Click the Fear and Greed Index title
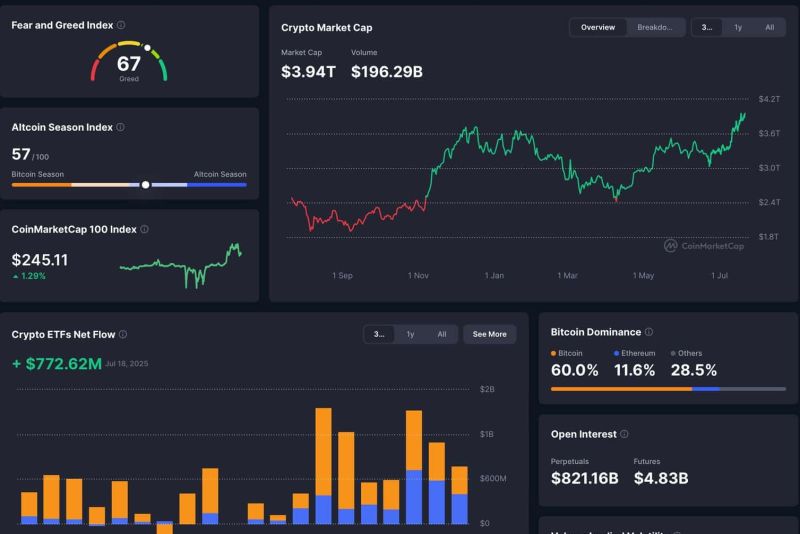This screenshot has width=800, height=534. [x=62, y=25]
